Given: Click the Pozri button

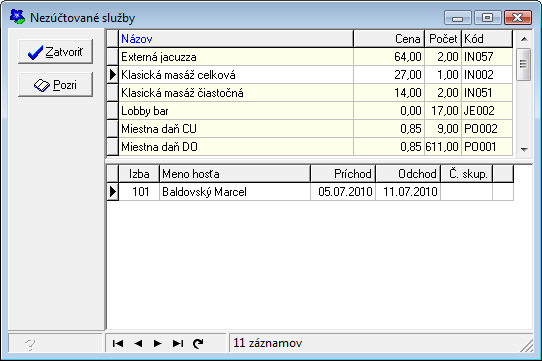Looking at the screenshot, I should coord(55,84).
